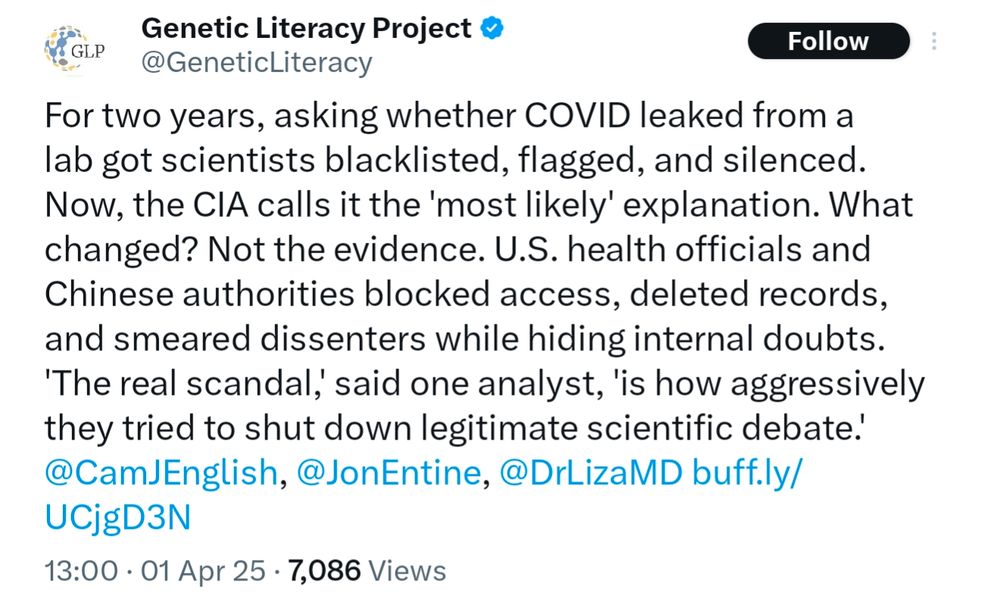Image resolution: width=1000 pixels, height=604 pixels.
Task: Open the Genetic Literacy Project display name
Action: tap(306, 29)
